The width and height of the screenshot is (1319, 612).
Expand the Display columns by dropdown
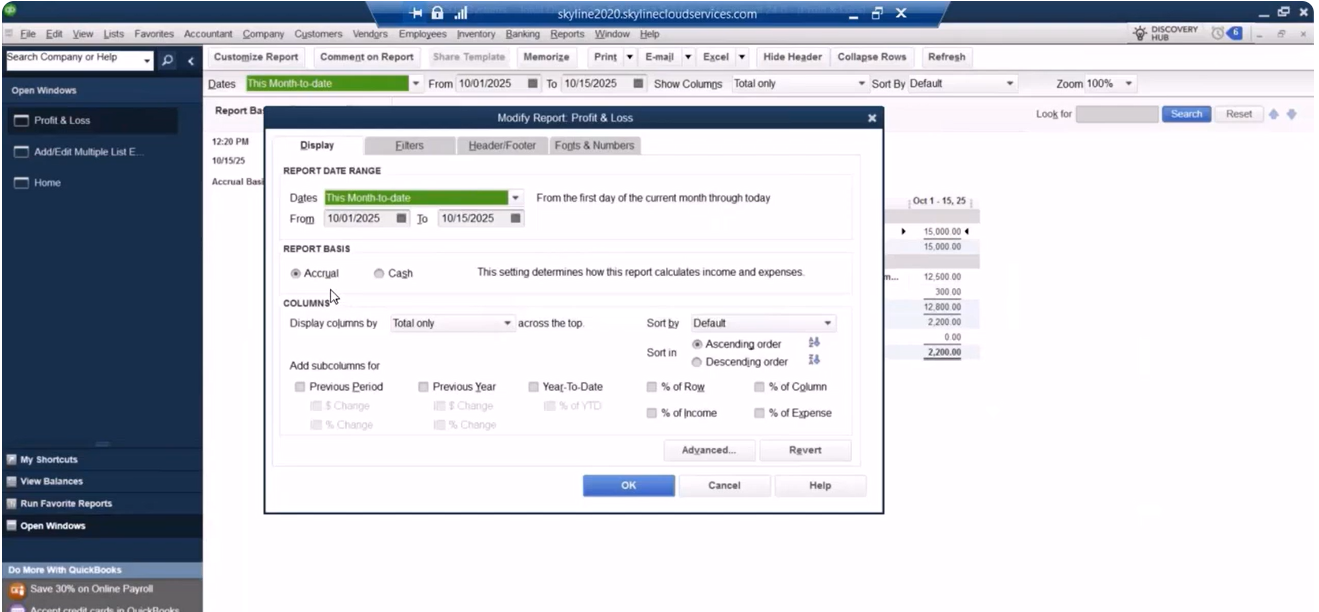[x=508, y=324]
